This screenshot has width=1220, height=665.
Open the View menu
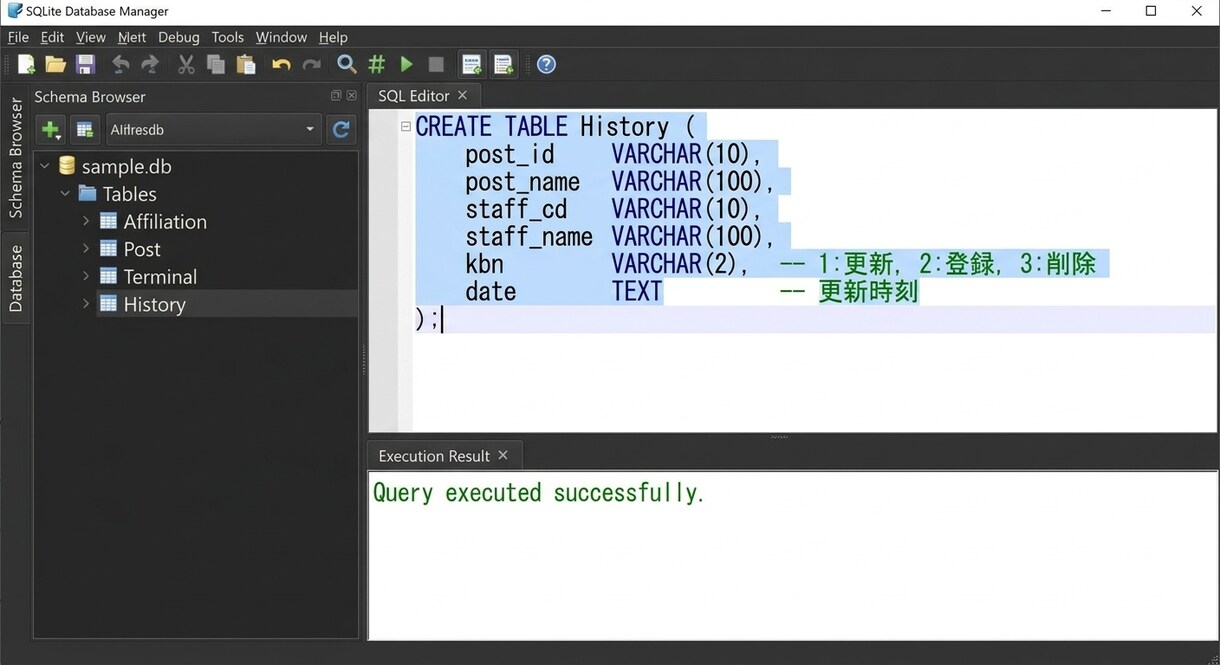point(91,37)
